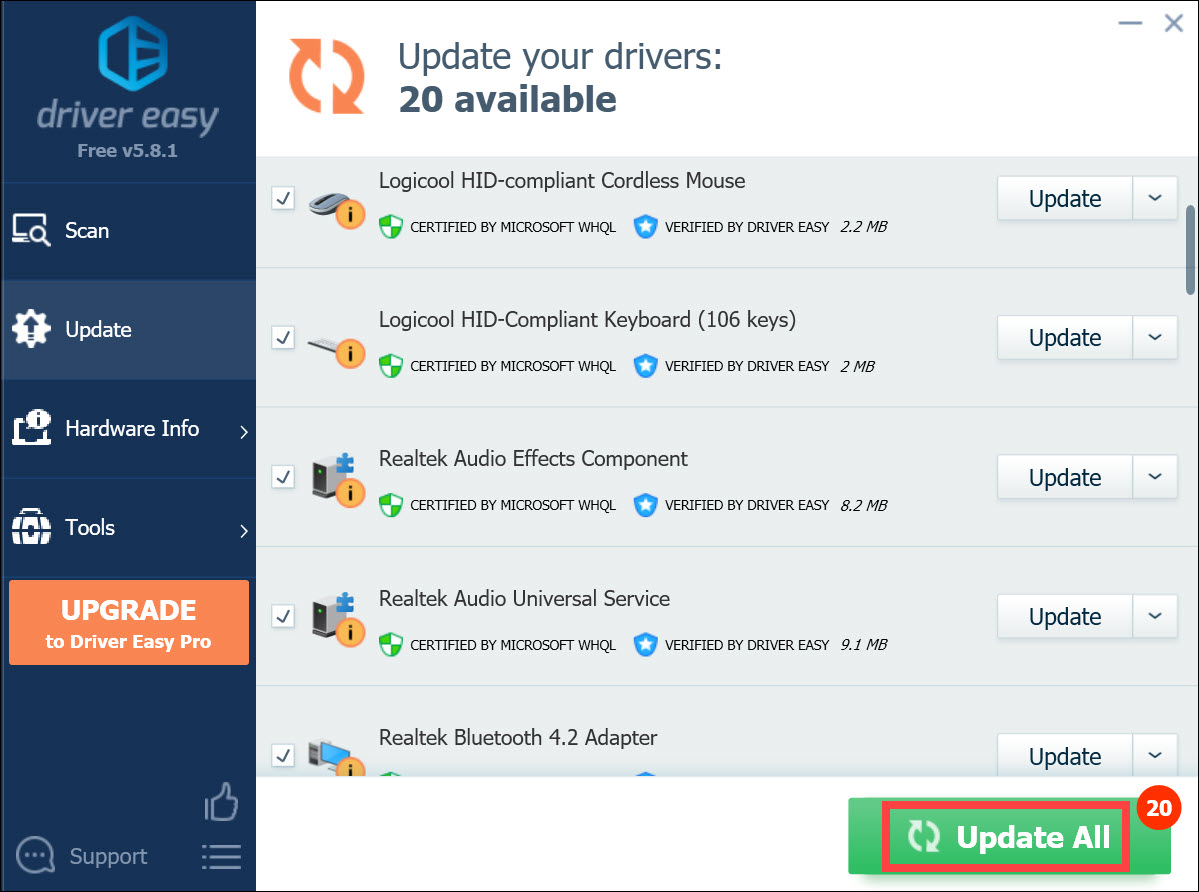Click the thumbs-up like icon
Screen dimensions: 1199x892
[221, 802]
